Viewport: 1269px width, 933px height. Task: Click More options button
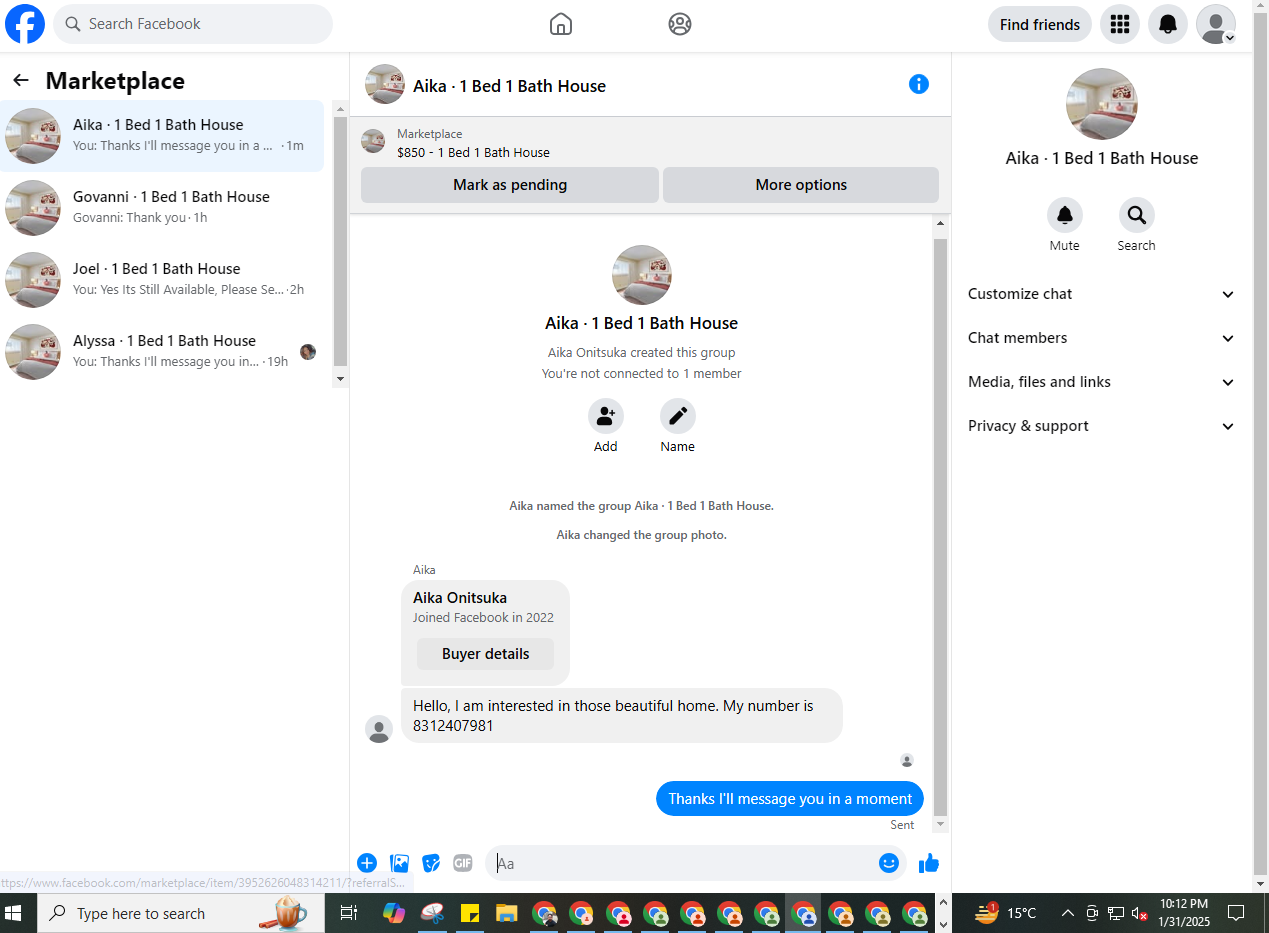pos(801,185)
